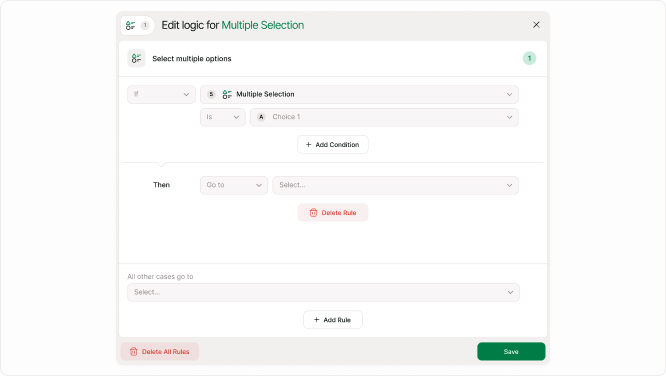This screenshot has height=376, width=666.
Task: Click the checklist icon beside Select multiple options
Action: point(136,59)
